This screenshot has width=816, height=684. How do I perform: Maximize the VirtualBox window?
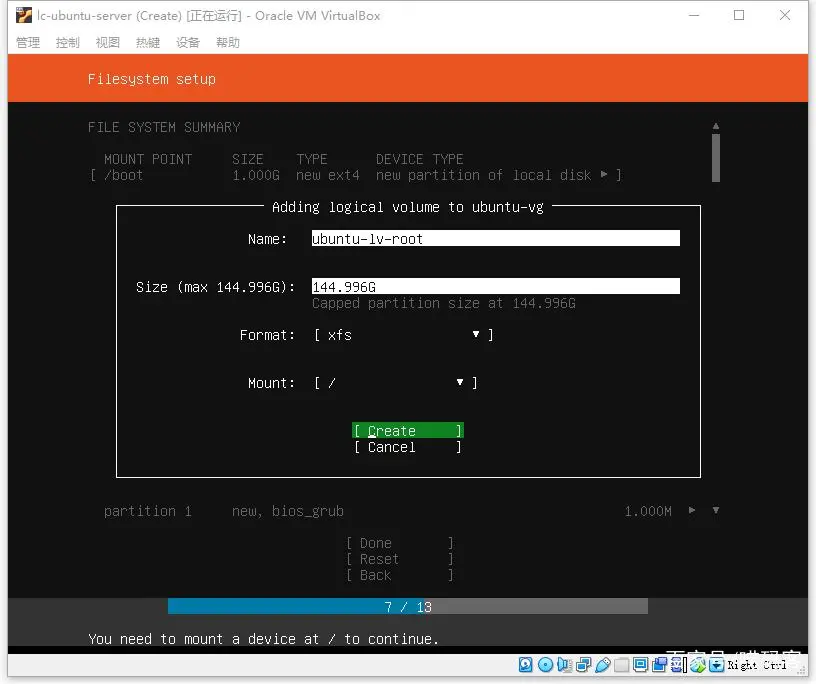point(739,16)
